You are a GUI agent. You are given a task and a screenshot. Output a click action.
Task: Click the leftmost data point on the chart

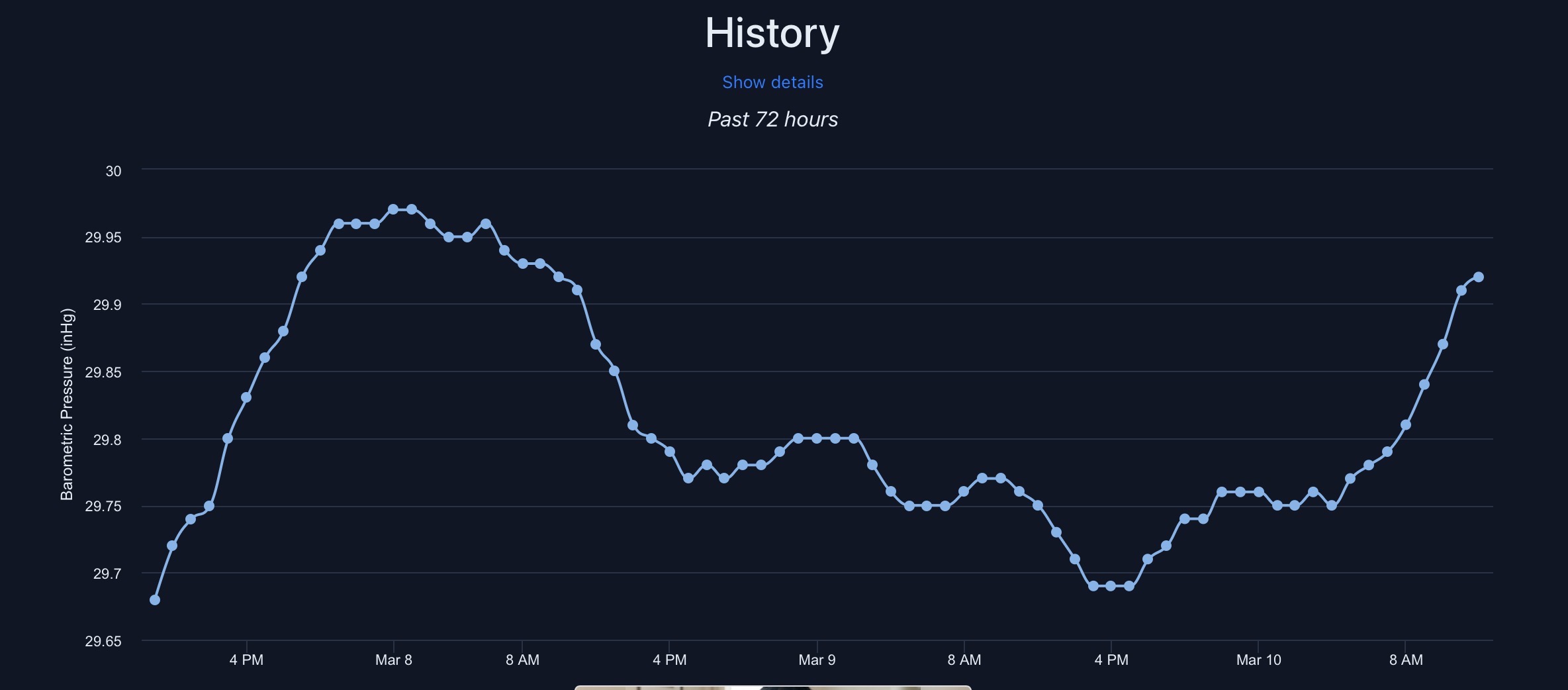(x=155, y=600)
